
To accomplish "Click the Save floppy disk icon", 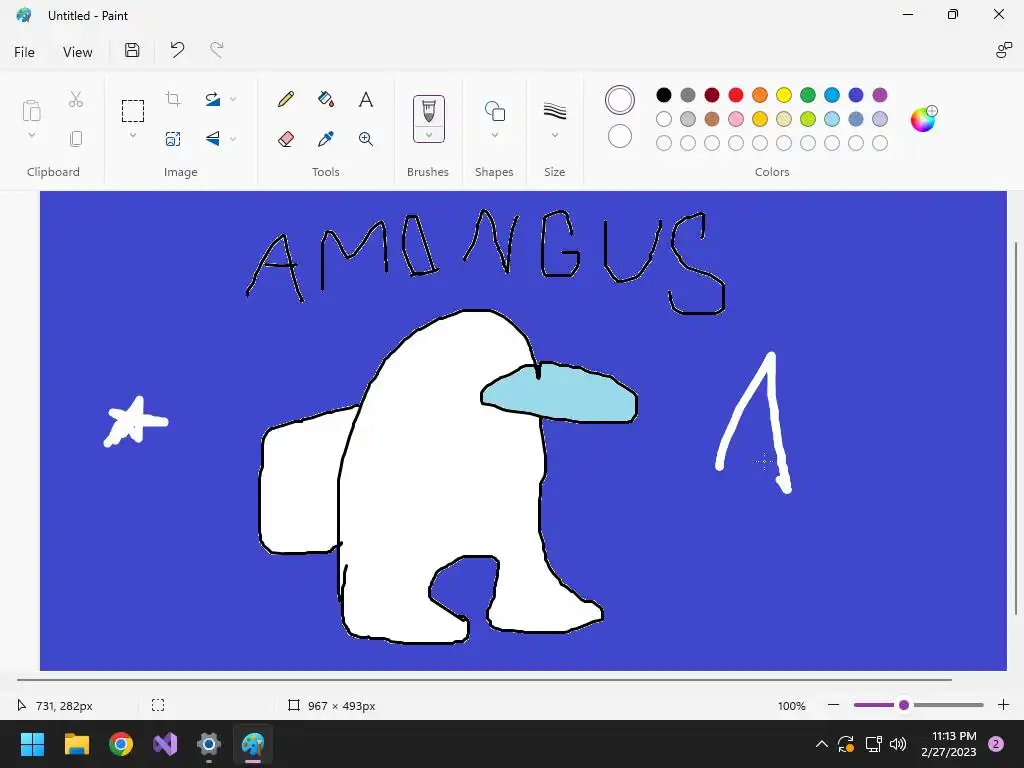I will pos(132,50).
